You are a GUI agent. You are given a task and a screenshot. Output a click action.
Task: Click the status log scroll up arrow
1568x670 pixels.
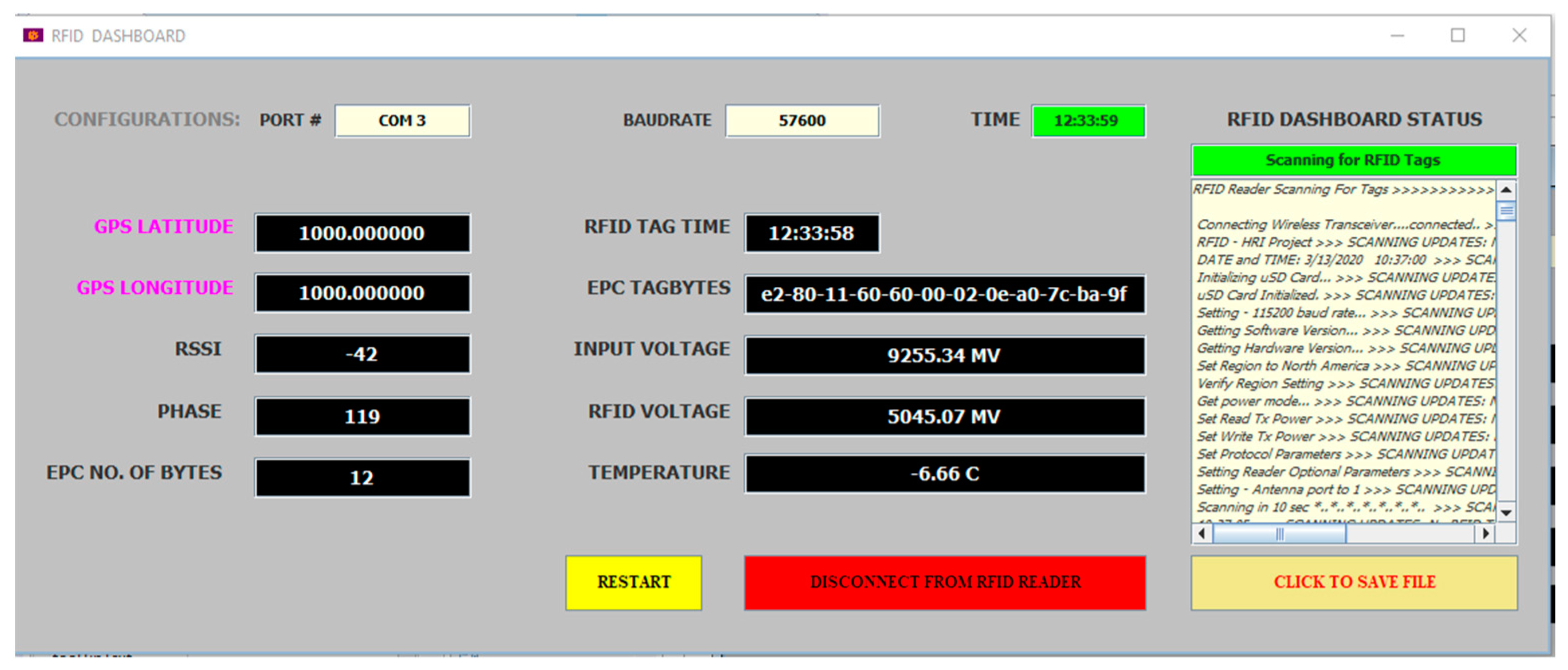pyautogui.click(x=1505, y=190)
